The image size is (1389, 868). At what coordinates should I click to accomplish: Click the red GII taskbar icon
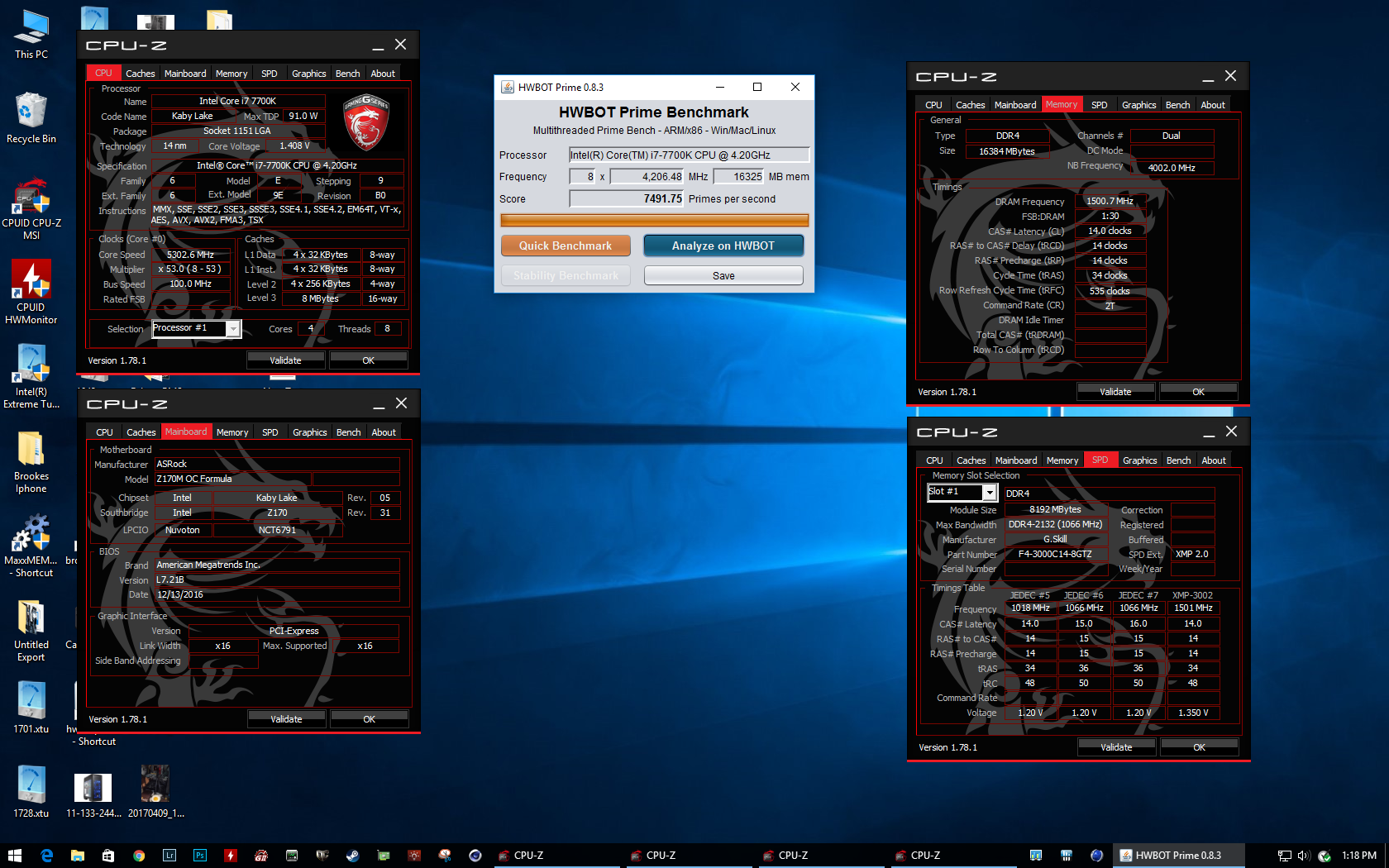click(x=261, y=856)
